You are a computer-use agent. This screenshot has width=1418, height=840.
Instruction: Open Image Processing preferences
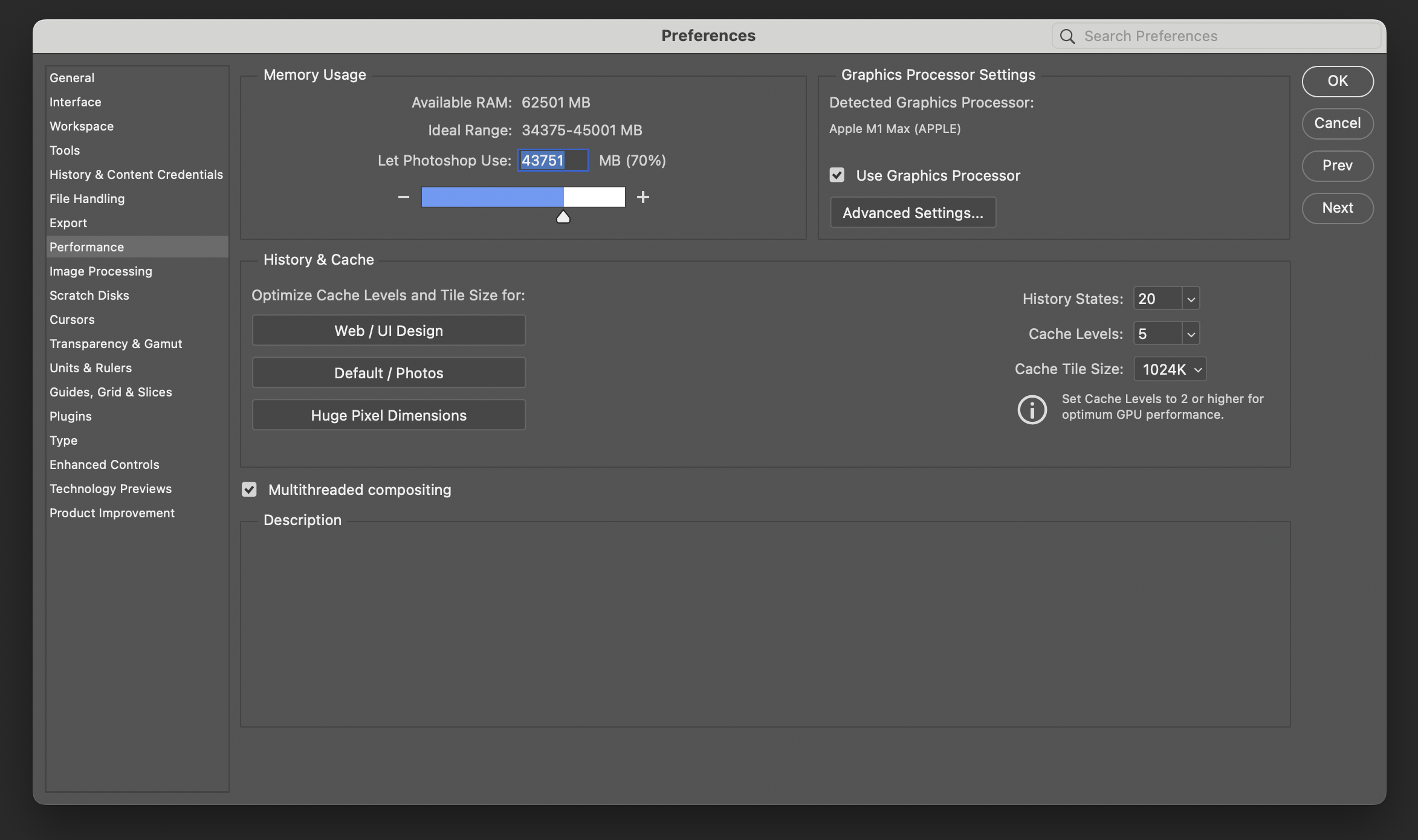pos(137,271)
